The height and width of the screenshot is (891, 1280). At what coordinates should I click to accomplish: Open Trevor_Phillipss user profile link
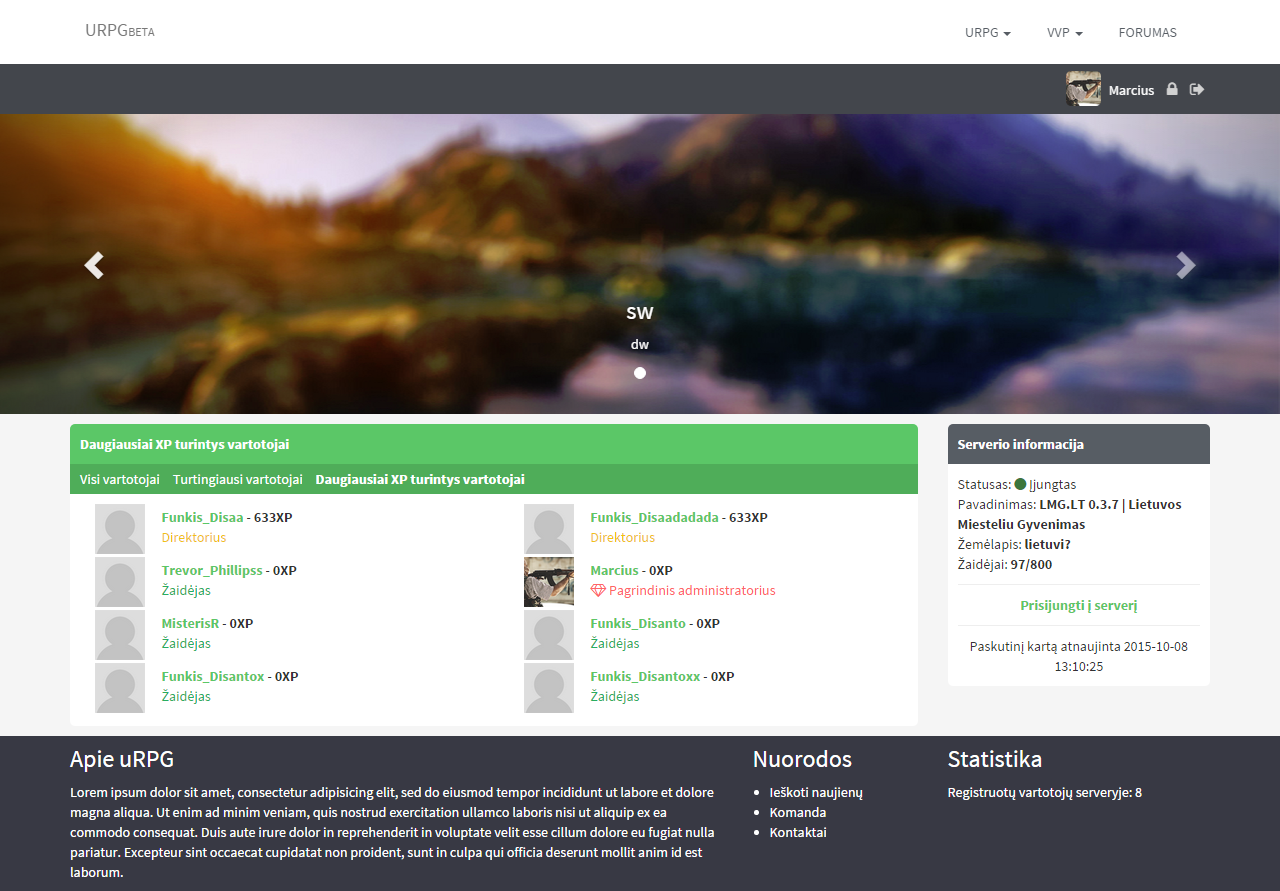tap(212, 570)
